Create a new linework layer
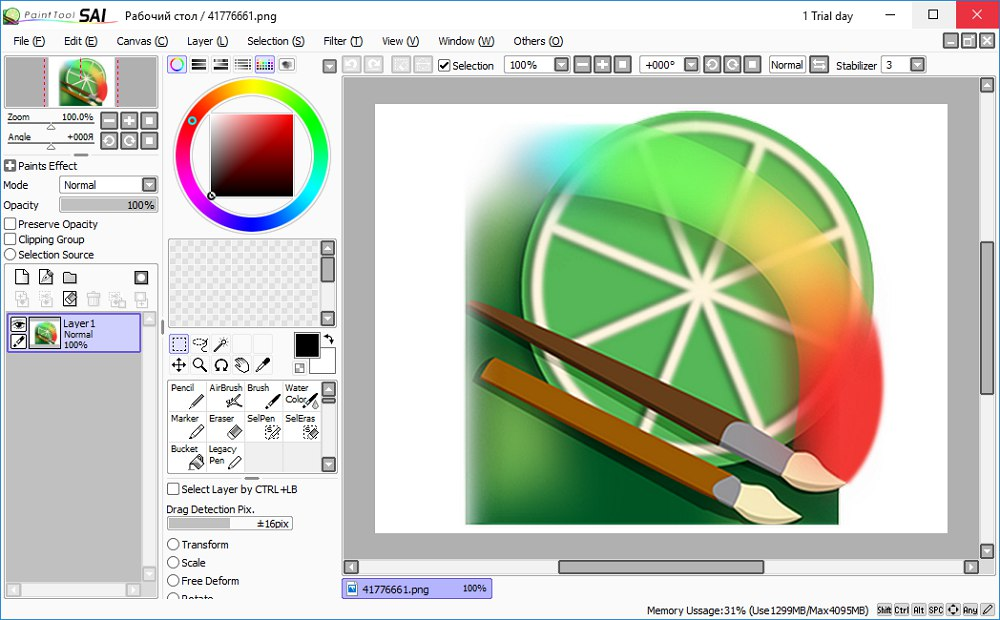Image resolution: width=1000 pixels, height=620 pixels. click(x=46, y=277)
